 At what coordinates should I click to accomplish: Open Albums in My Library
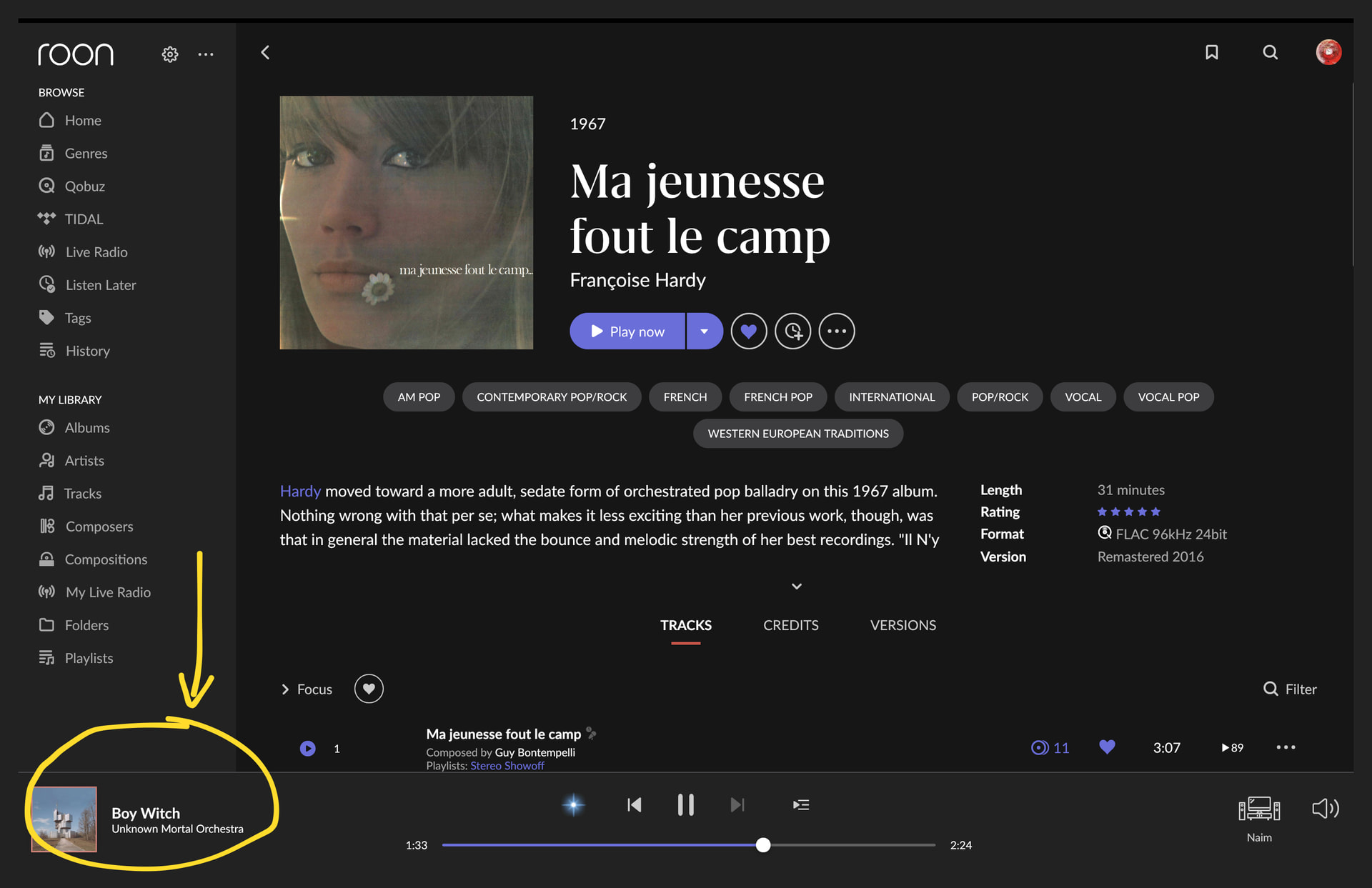[x=74, y=428]
